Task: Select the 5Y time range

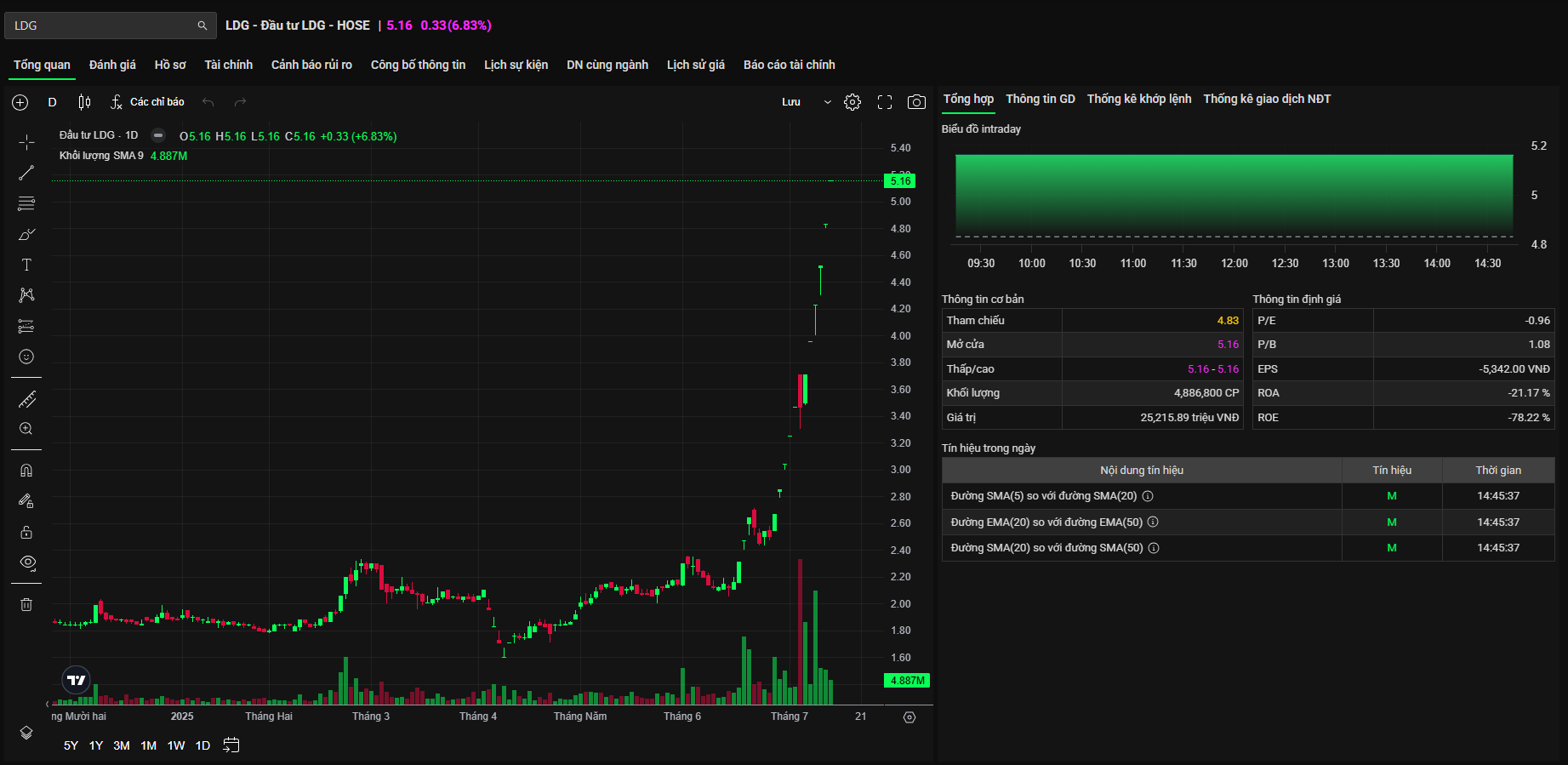Action: click(x=71, y=745)
